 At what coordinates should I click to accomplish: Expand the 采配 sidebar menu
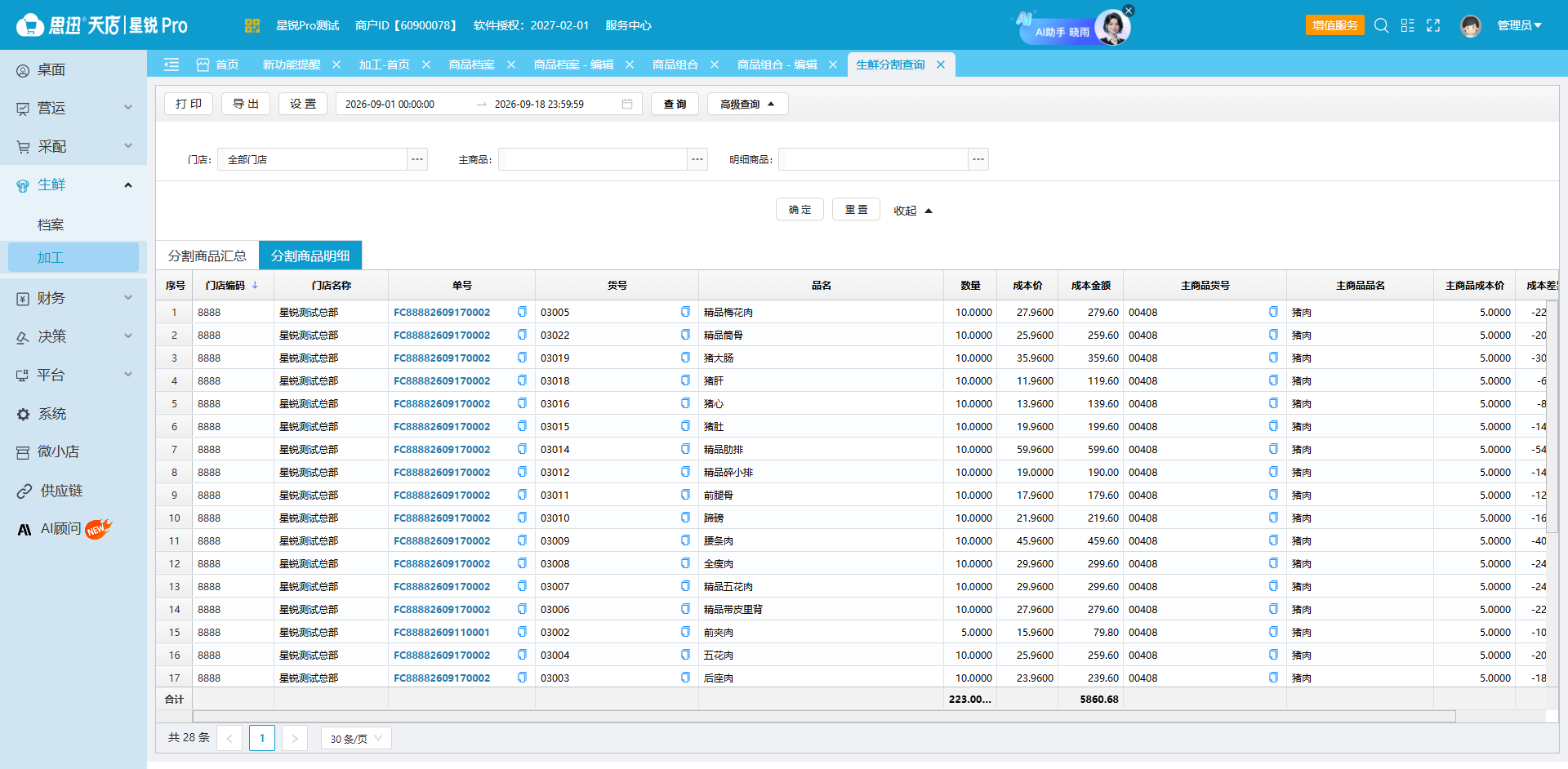click(73, 146)
